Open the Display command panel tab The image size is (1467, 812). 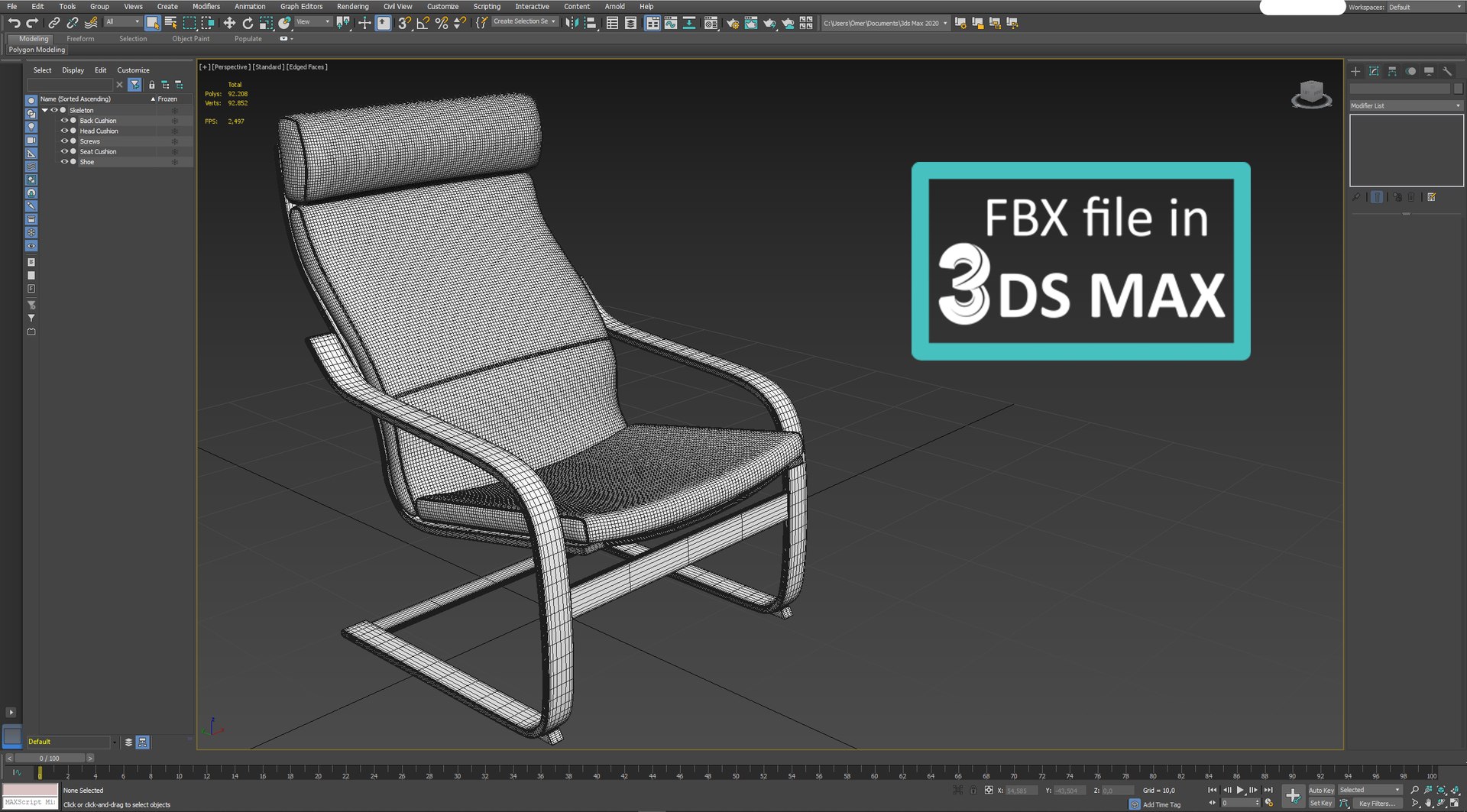(1429, 71)
